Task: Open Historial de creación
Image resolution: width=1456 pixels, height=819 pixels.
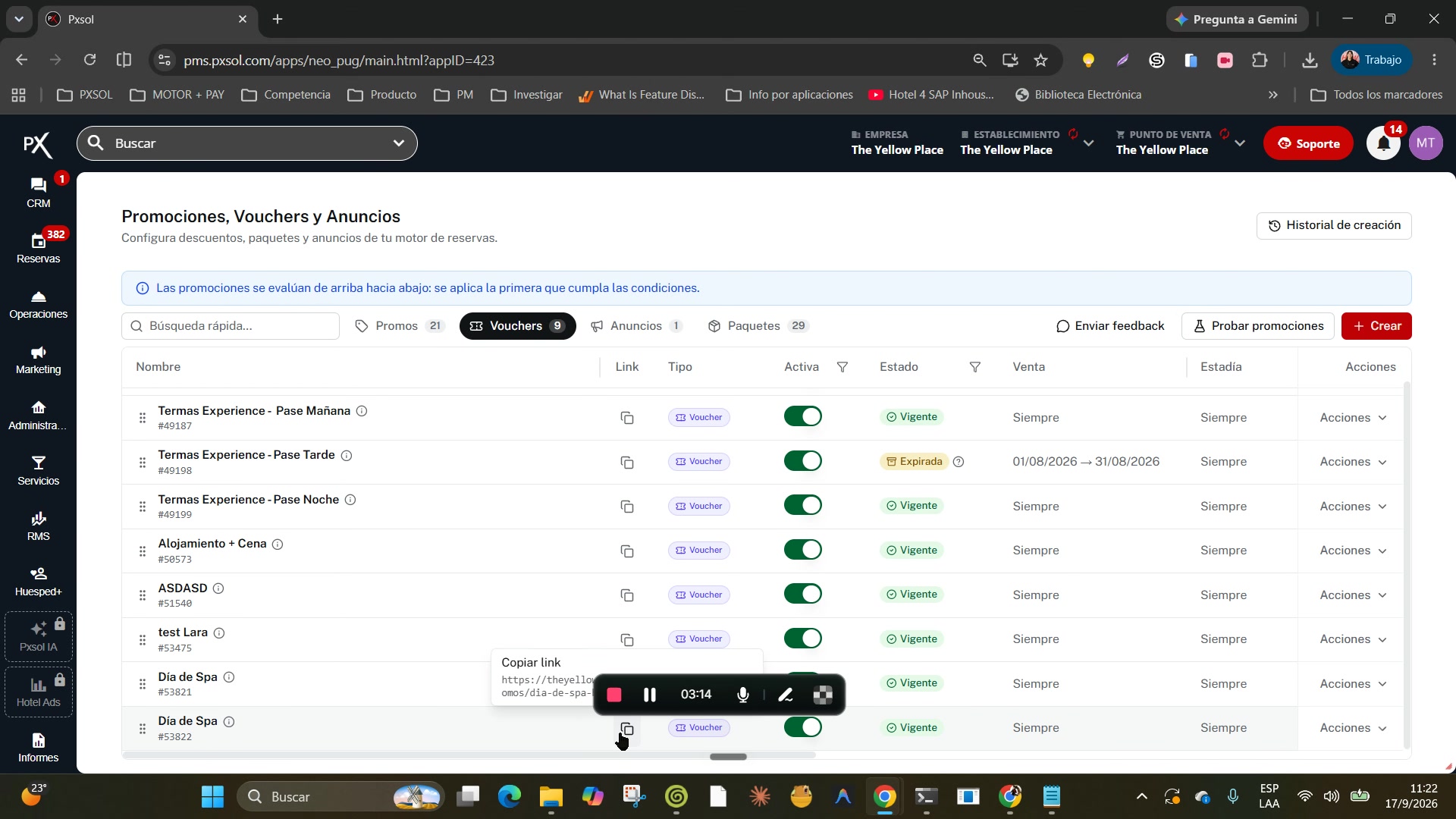Action: (x=1334, y=225)
